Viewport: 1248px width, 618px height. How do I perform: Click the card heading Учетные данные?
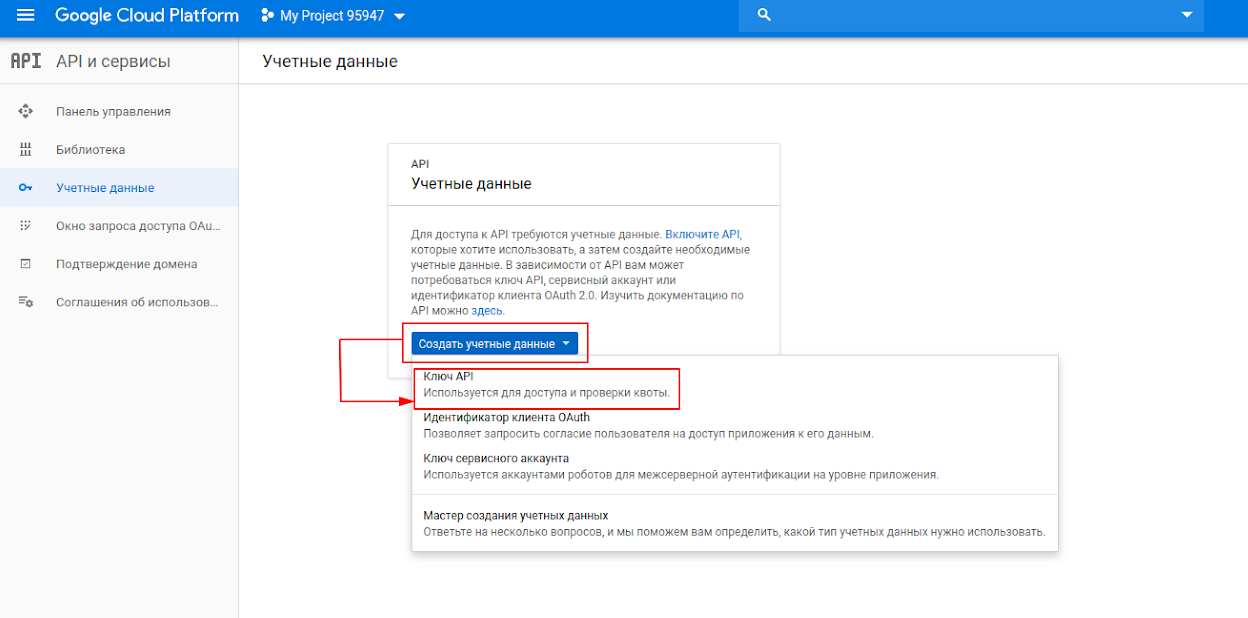point(471,184)
